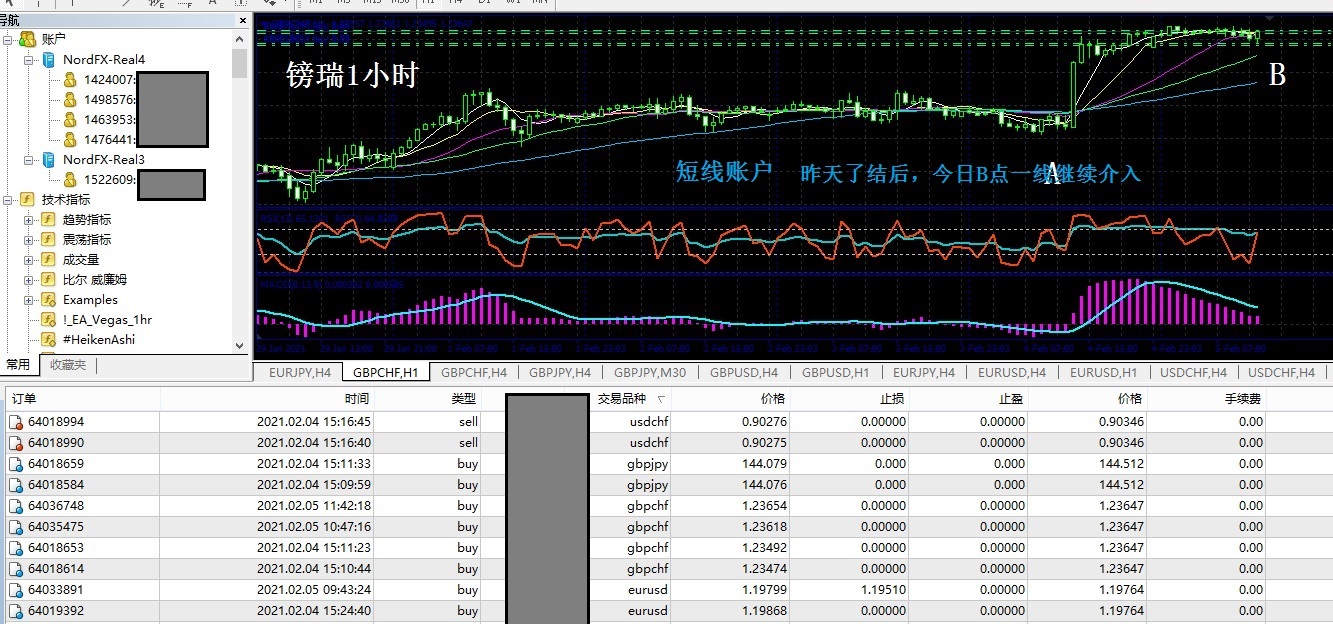Screen dimensions: 1333x624
Task: Click the buy order icon for 64036748
Action: (x=15, y=506)
